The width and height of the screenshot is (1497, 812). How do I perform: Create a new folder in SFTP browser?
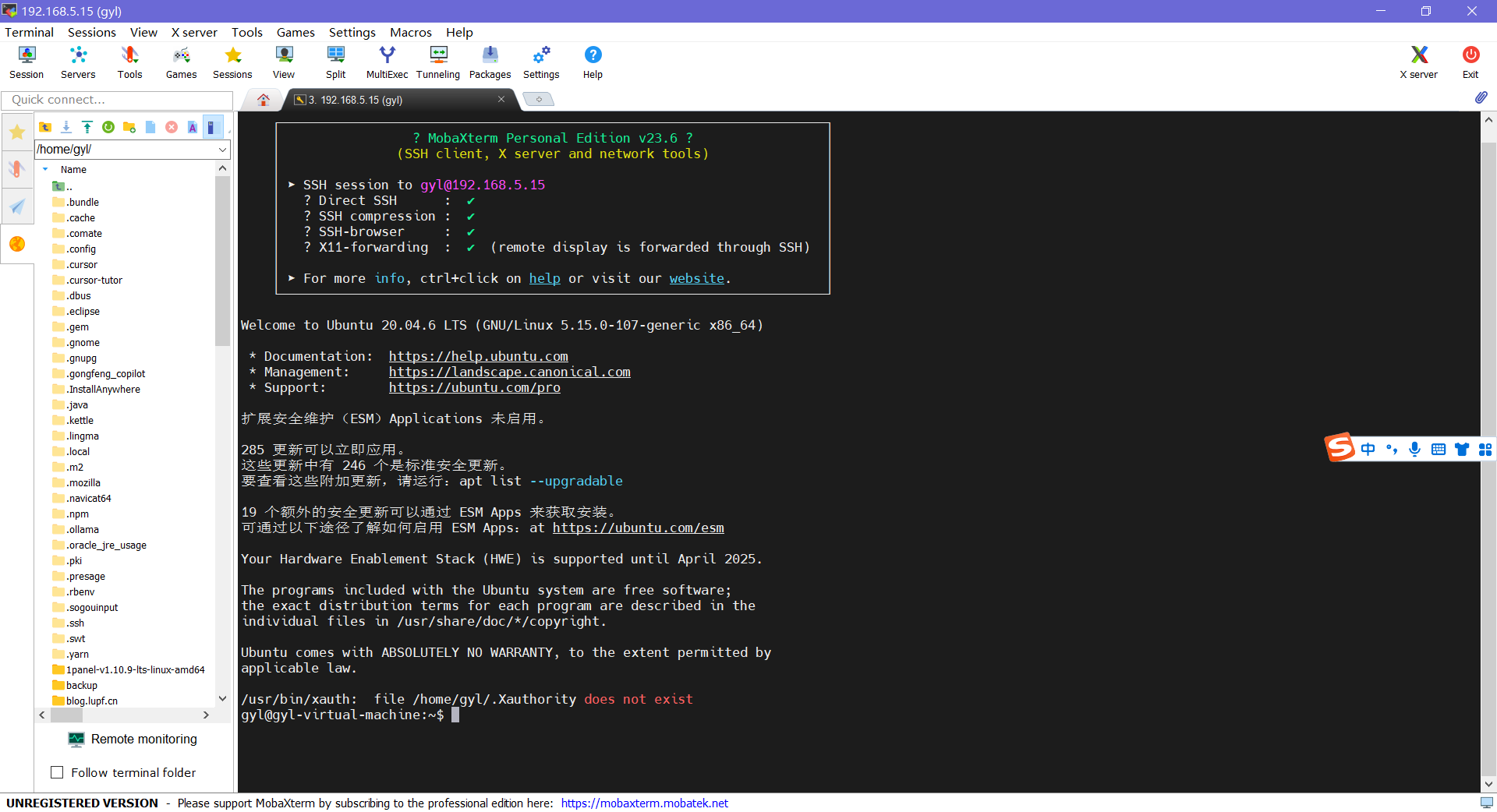129,127
